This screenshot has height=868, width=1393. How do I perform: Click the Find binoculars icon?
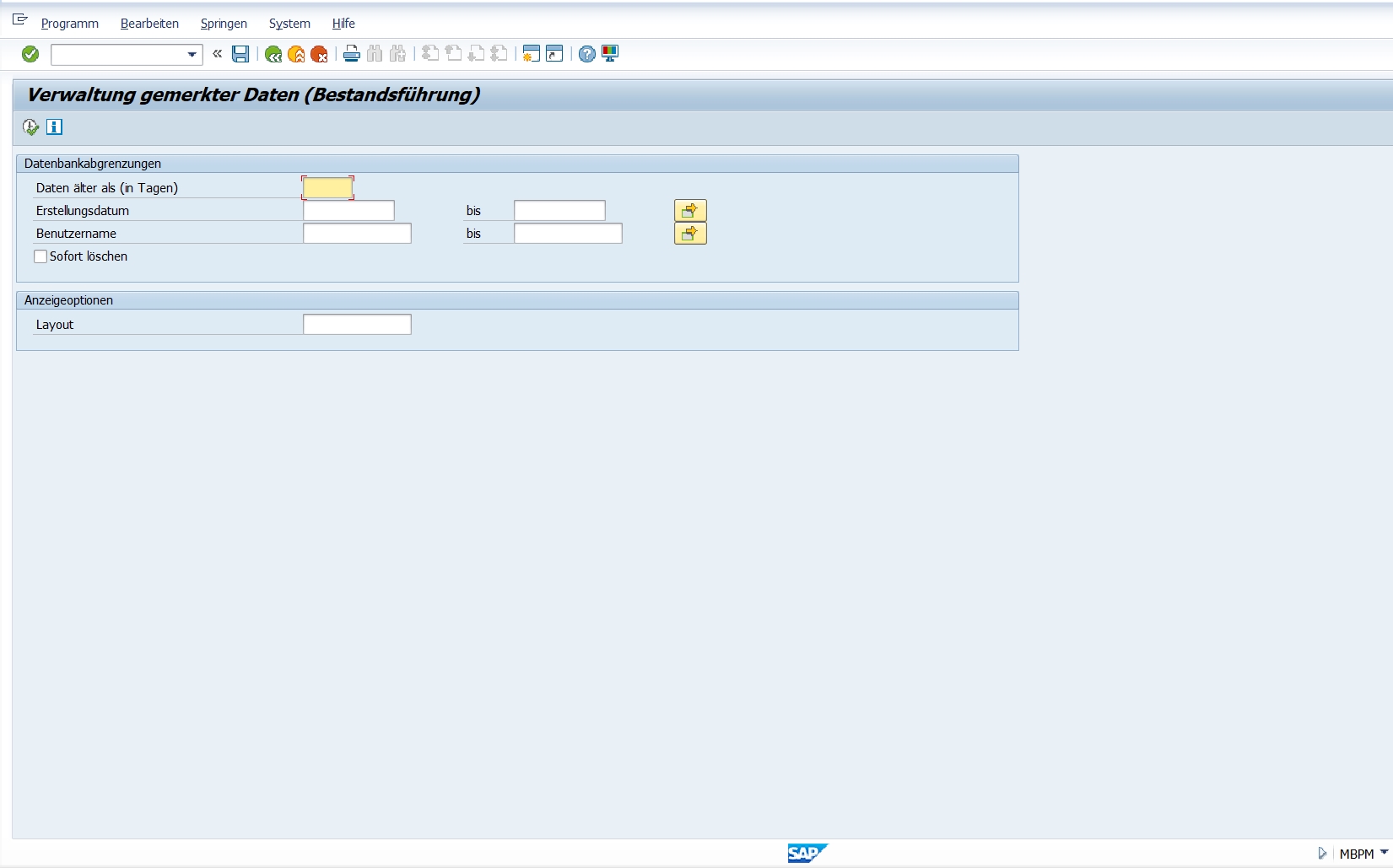pos(375,54)
